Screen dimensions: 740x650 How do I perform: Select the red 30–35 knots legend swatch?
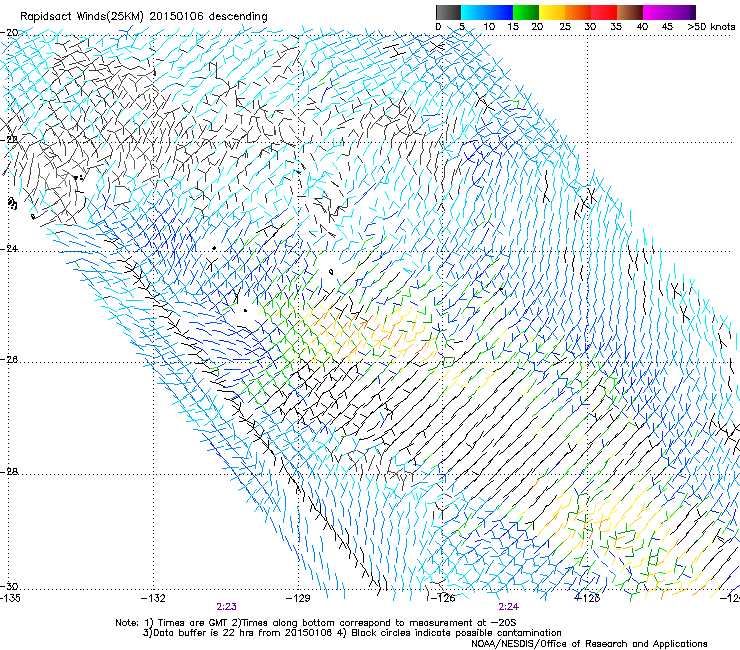click(604, 12)
